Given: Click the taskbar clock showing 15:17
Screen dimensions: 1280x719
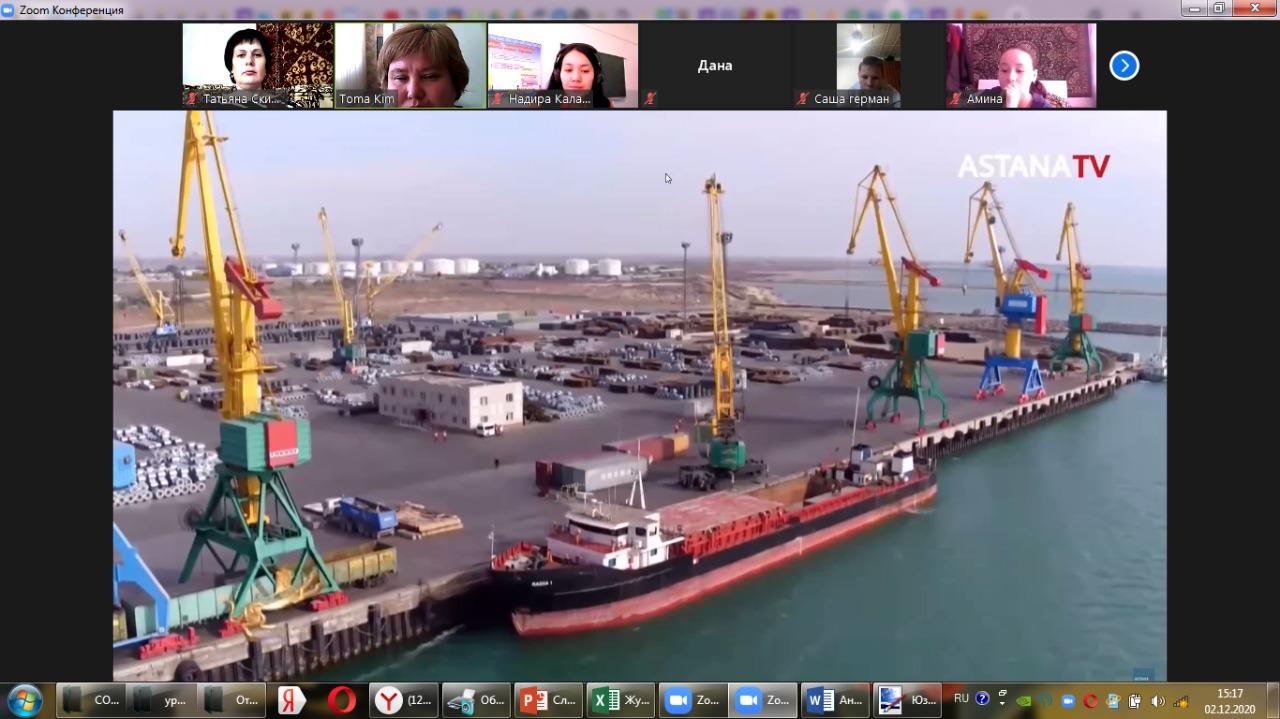Looking at the screenshot, I should [1229, 700].
